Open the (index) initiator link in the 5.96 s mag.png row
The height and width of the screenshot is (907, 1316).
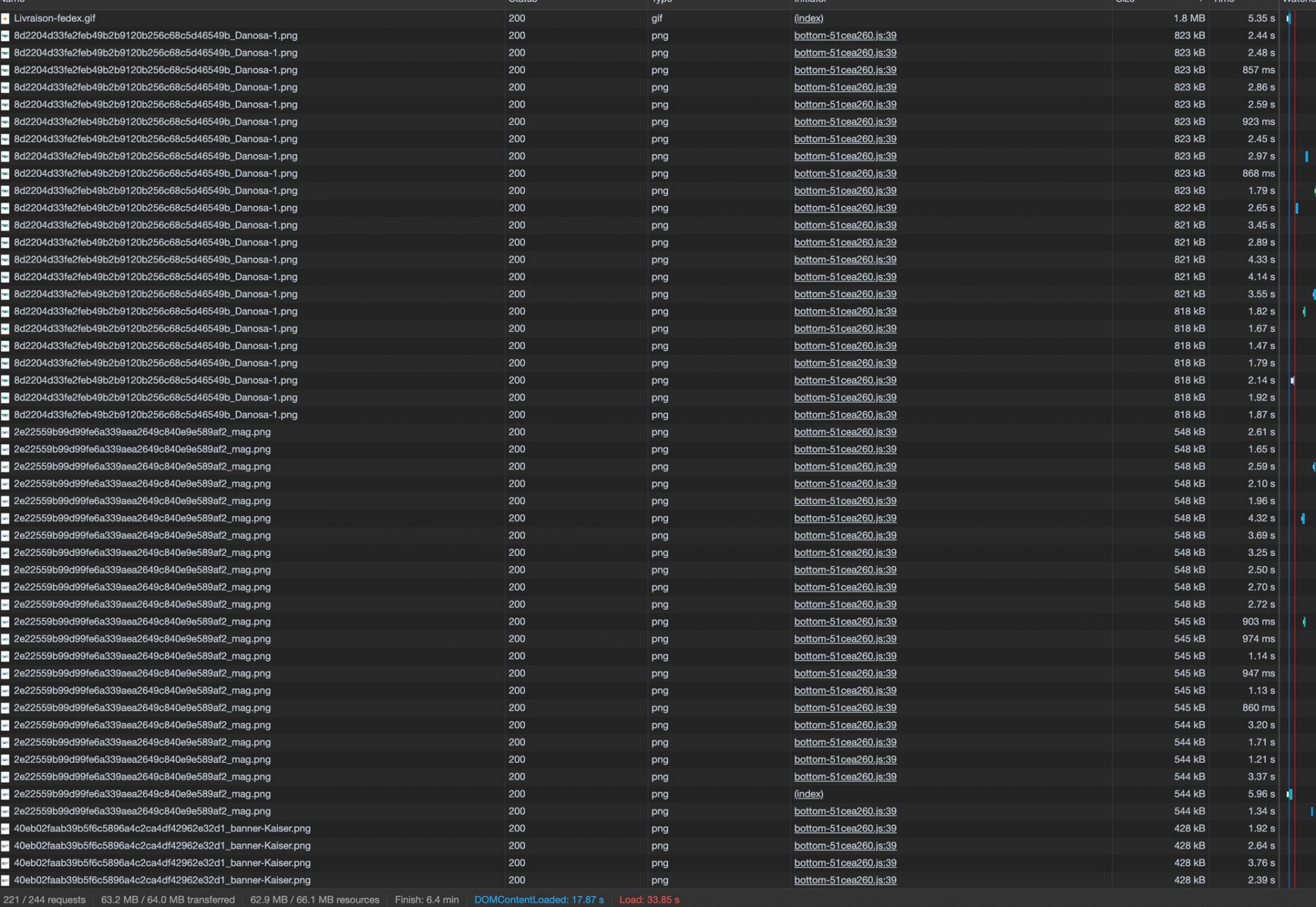(809, 794)
